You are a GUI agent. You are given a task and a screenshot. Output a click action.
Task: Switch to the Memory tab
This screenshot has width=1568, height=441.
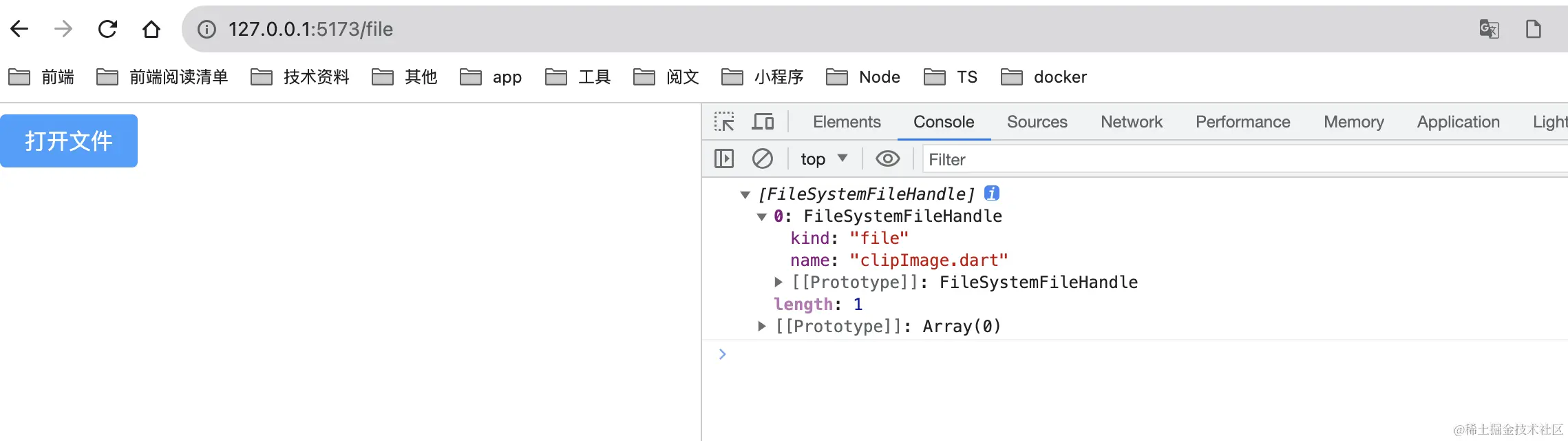point(1354,121)
